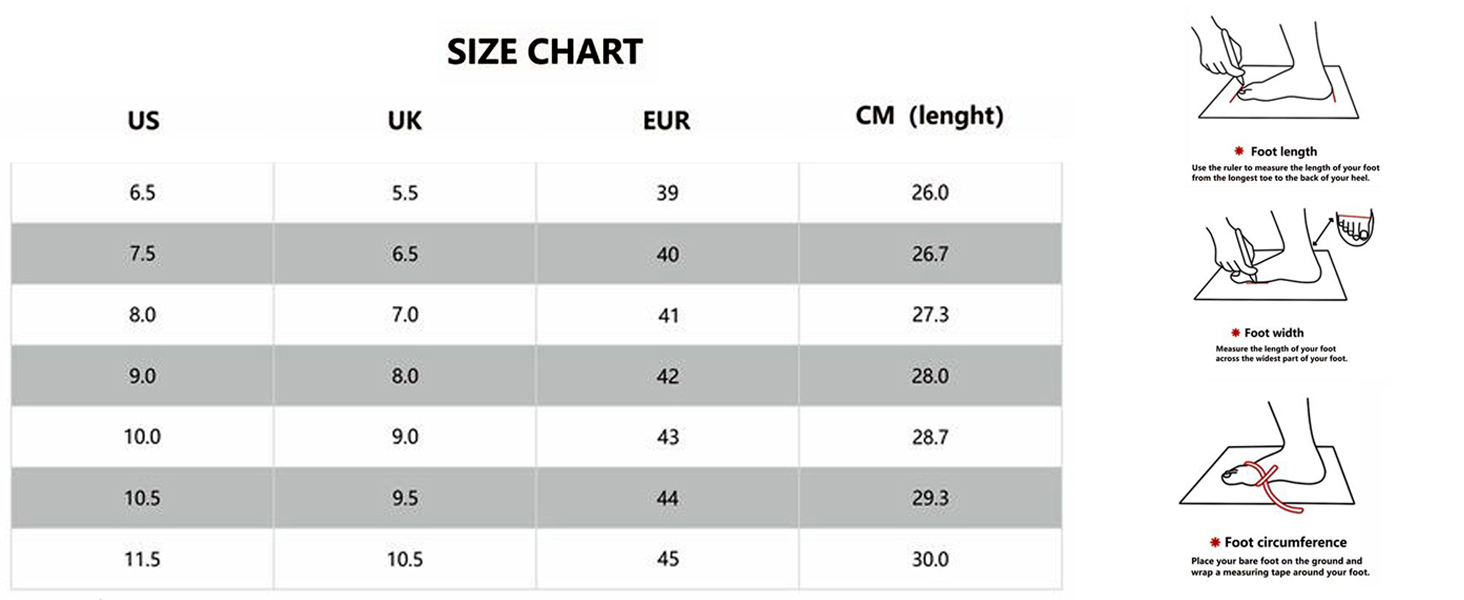Screen dimensions: 1464x600
Task: Click the US column header
Action: click(x=143, y=121)
